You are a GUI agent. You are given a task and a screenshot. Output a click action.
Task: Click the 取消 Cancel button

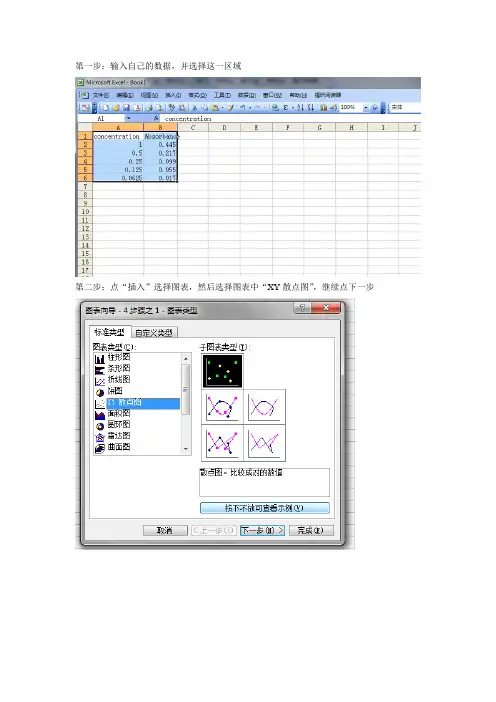165,531
